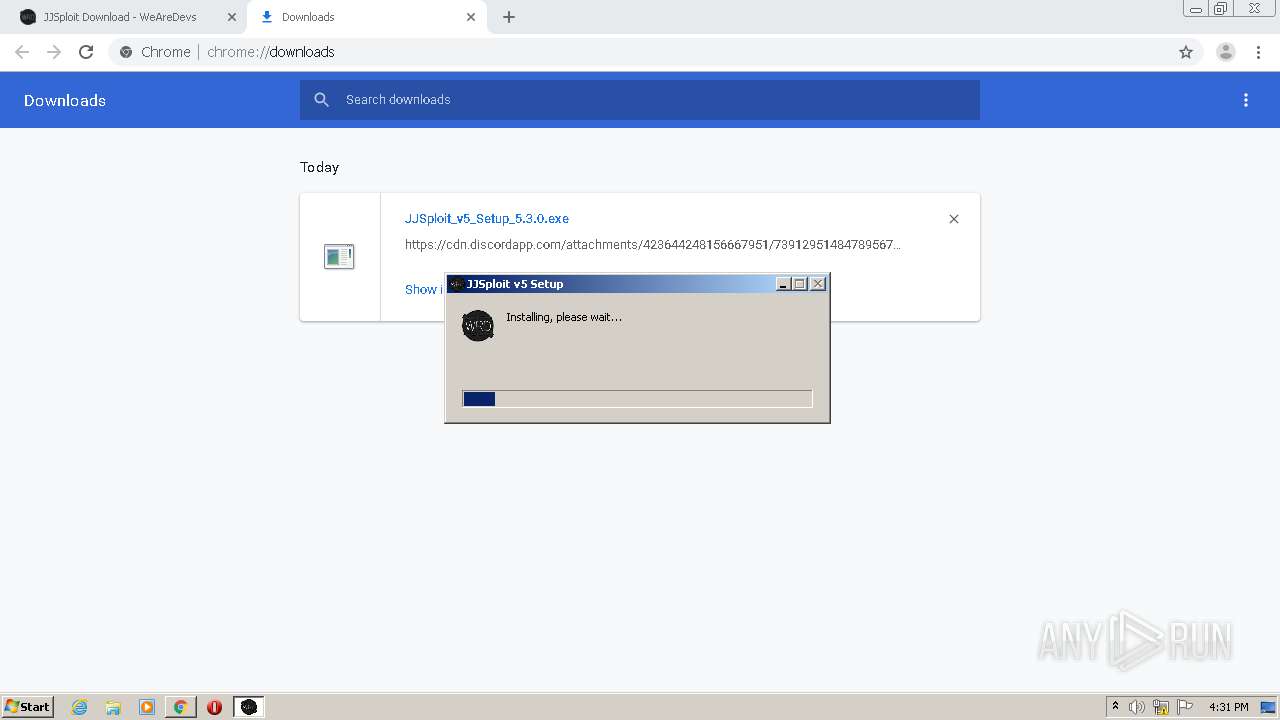This screenshot has height=720, width=1280.
Task: Click the JJSploit v5 Setup title bar icon
Action: coord(456,284)
